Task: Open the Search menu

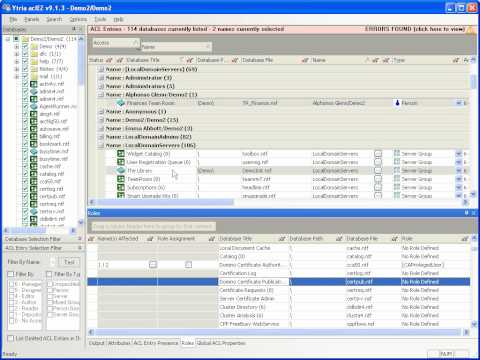Action: (x=54, y=19)
